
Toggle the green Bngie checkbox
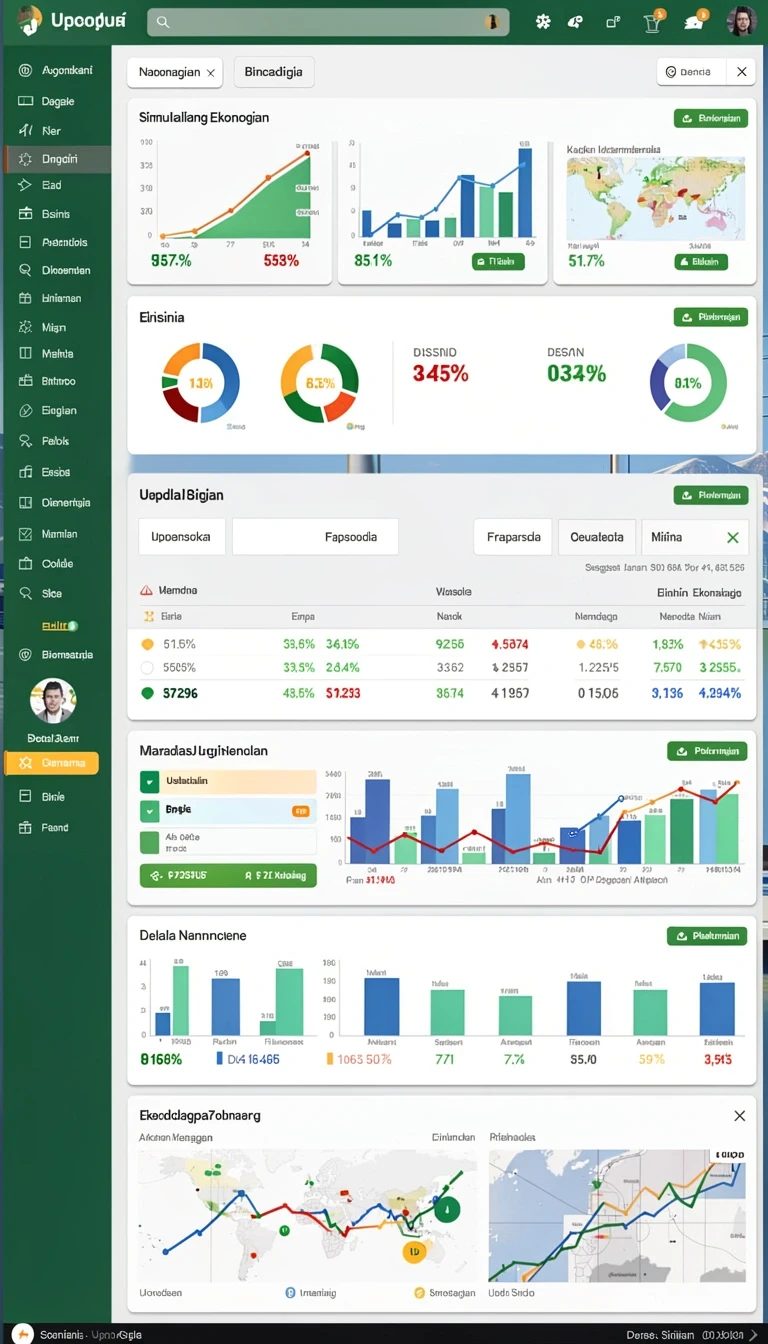click(149, 811)
